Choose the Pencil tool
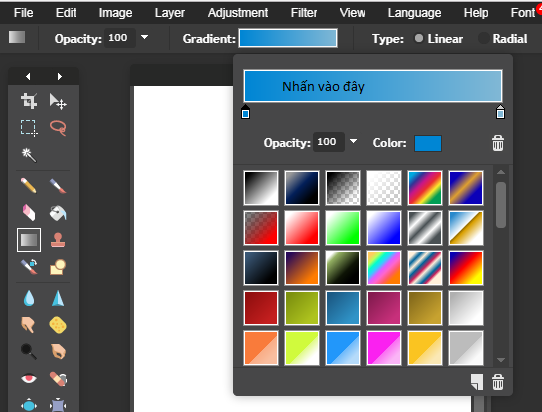This screenshot has width=542, height=412. coord(29,186)
